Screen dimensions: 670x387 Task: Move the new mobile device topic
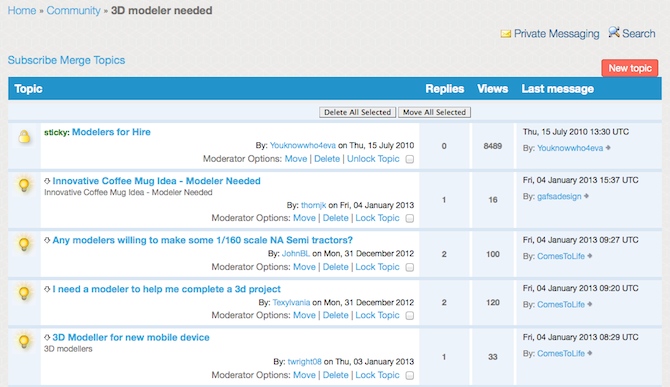click(x=304, y=375)
